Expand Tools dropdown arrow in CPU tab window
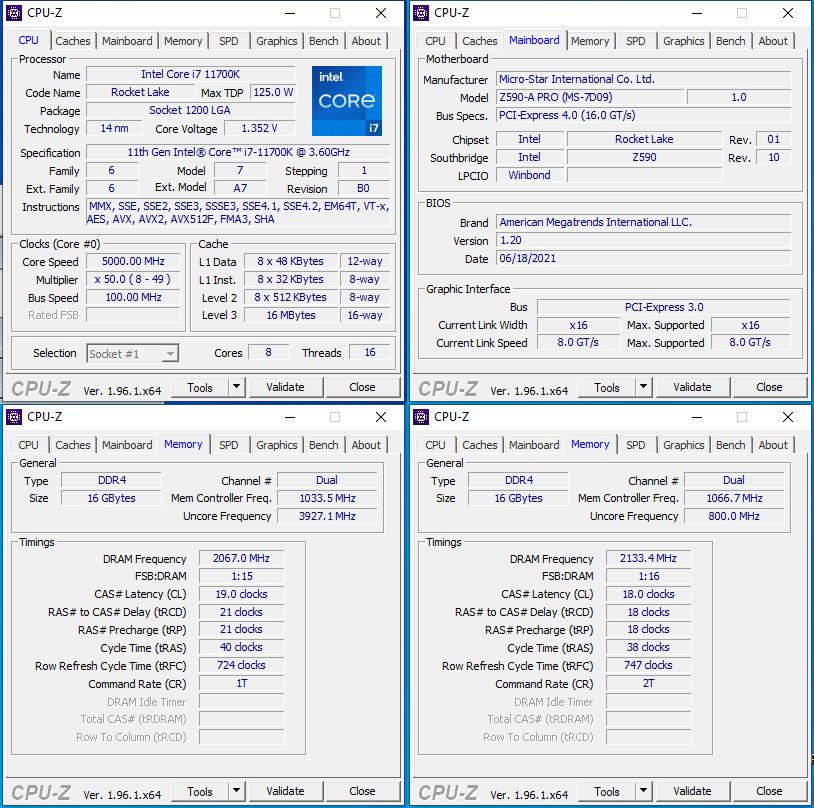Image resolution: width=814 pixels, height=808 pixels. (236, 387)
